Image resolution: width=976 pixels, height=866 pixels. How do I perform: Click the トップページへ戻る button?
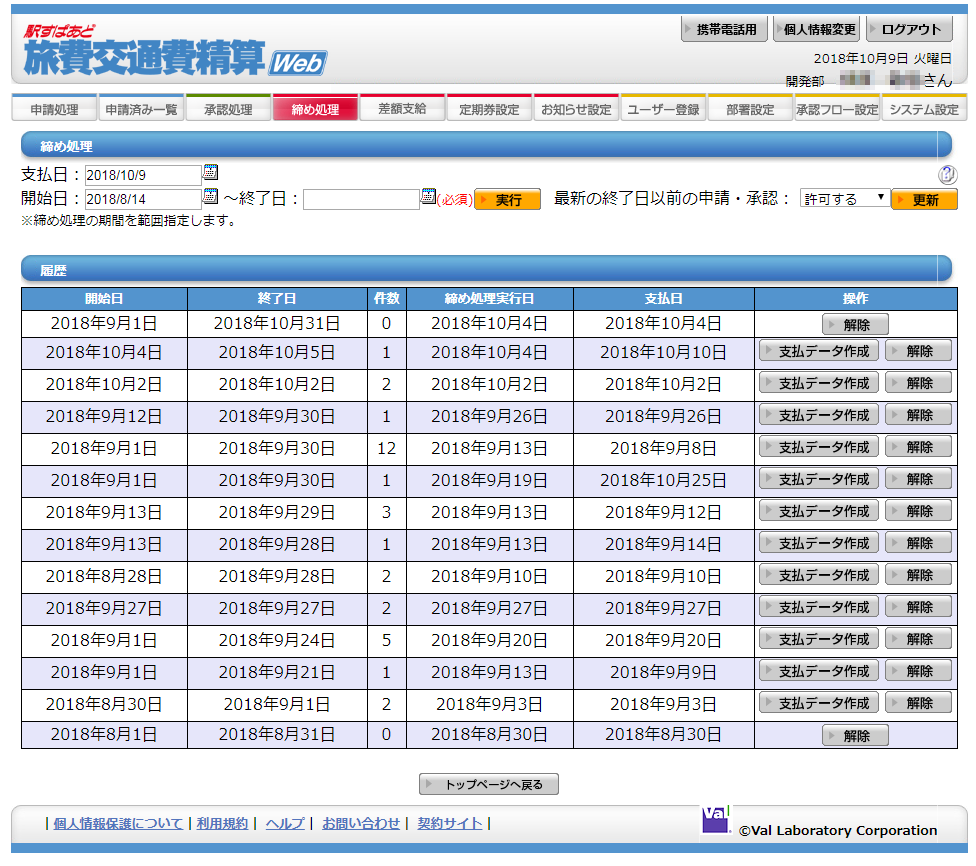coord(488,785)
